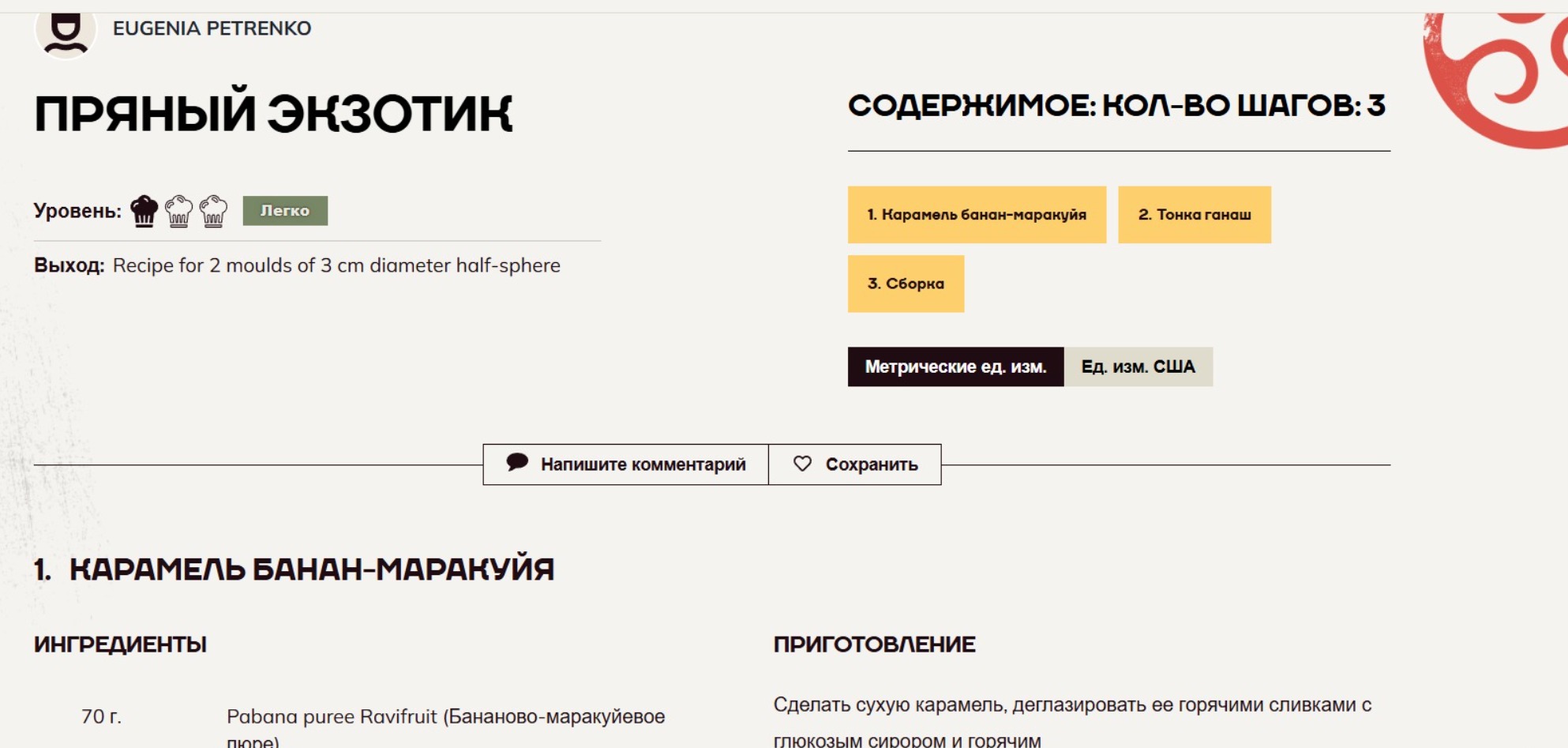This screenshot has height=748, width=1568.
Task: Open author Eugenia Petrenko's name link
Action: tap(212, 28)
